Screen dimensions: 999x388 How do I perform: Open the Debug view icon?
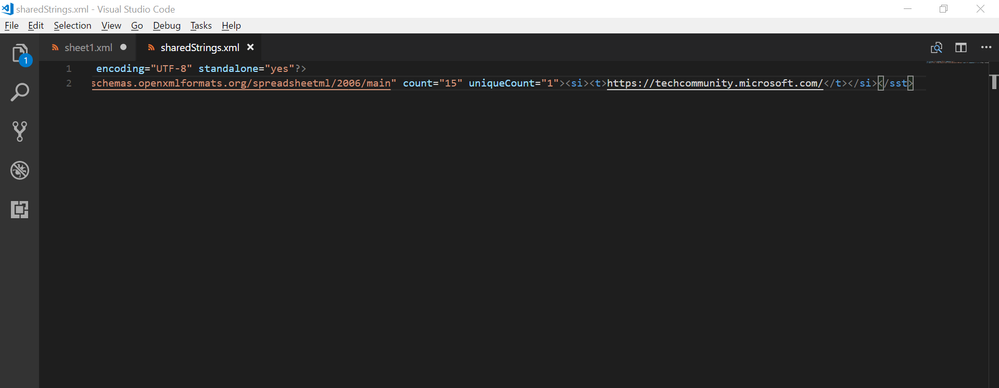point(20,170)
